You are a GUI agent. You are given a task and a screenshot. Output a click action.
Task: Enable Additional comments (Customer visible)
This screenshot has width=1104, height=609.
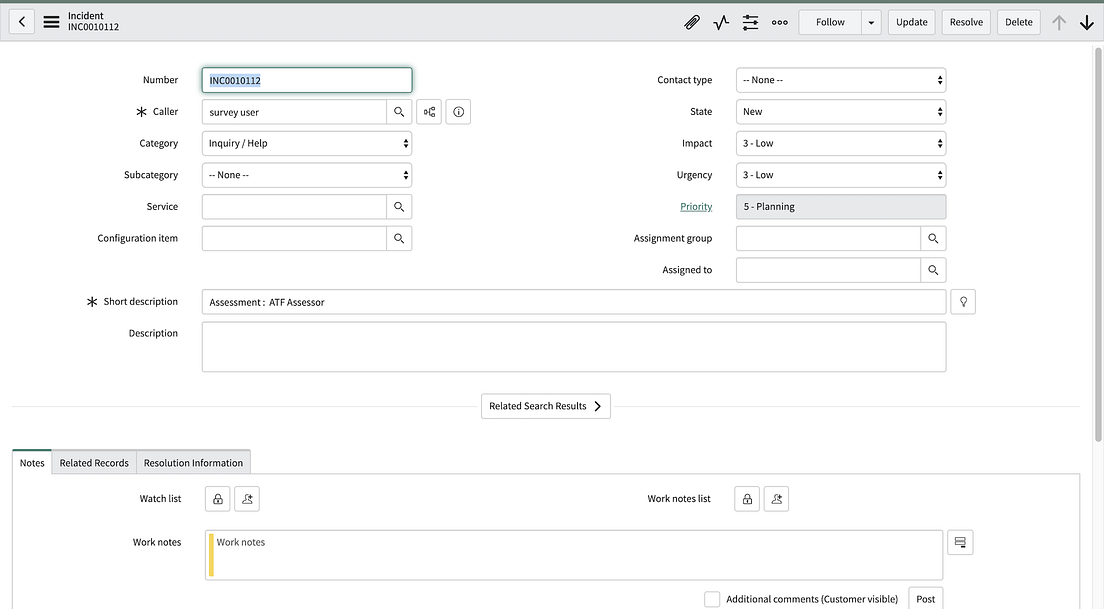pos(712,598)
